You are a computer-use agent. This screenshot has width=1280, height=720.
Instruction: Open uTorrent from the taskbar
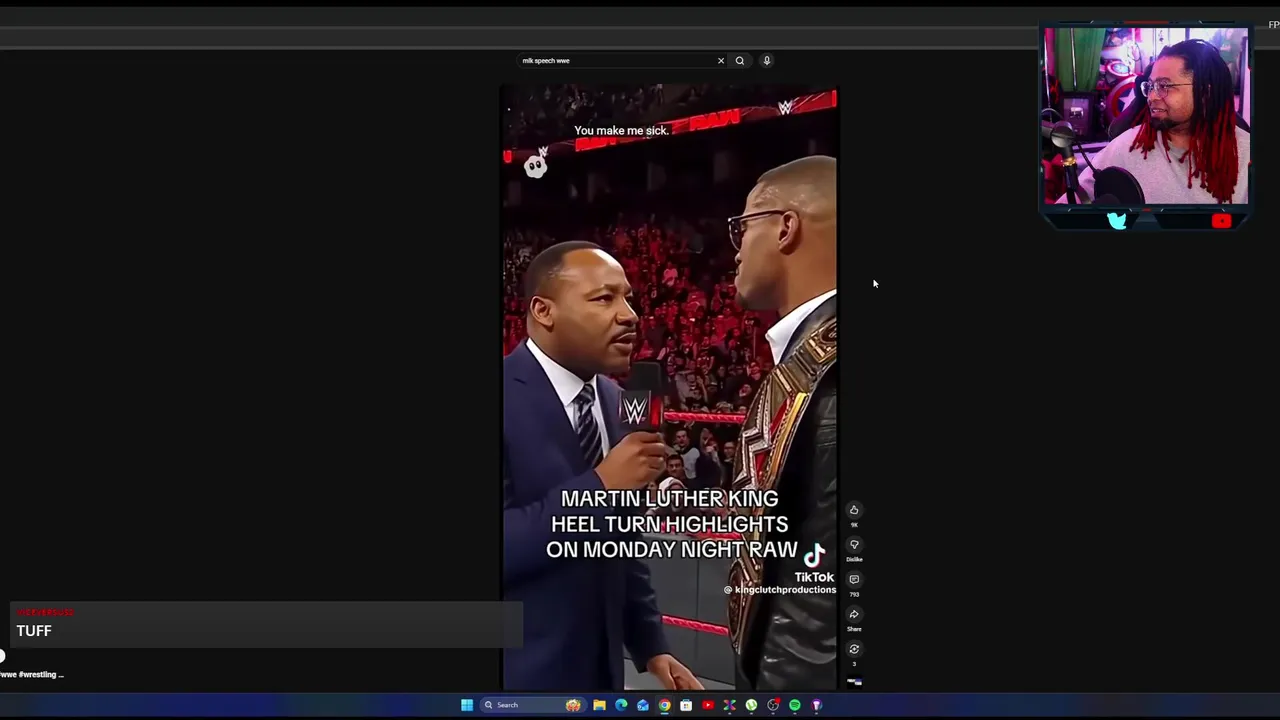[x=751, y=705]
